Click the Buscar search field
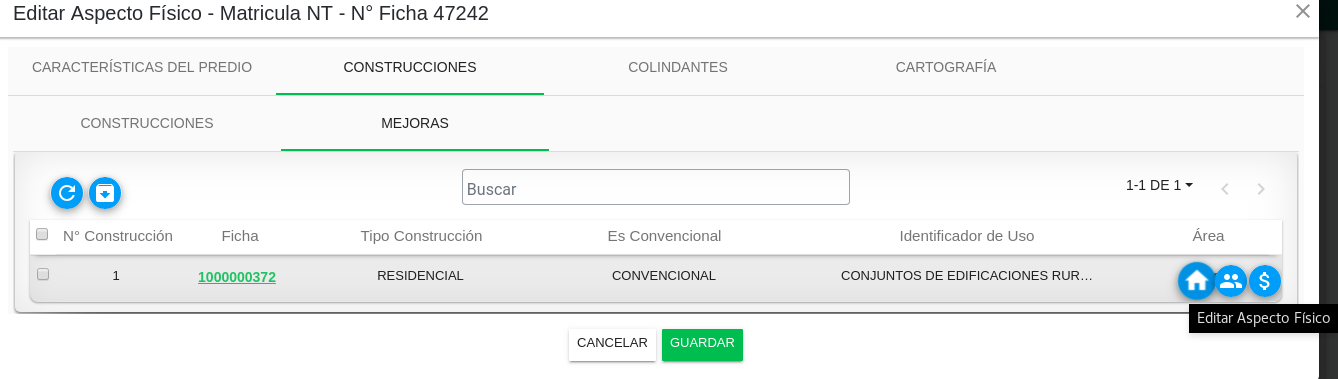 pyautogui.click(x=656, y=187)
